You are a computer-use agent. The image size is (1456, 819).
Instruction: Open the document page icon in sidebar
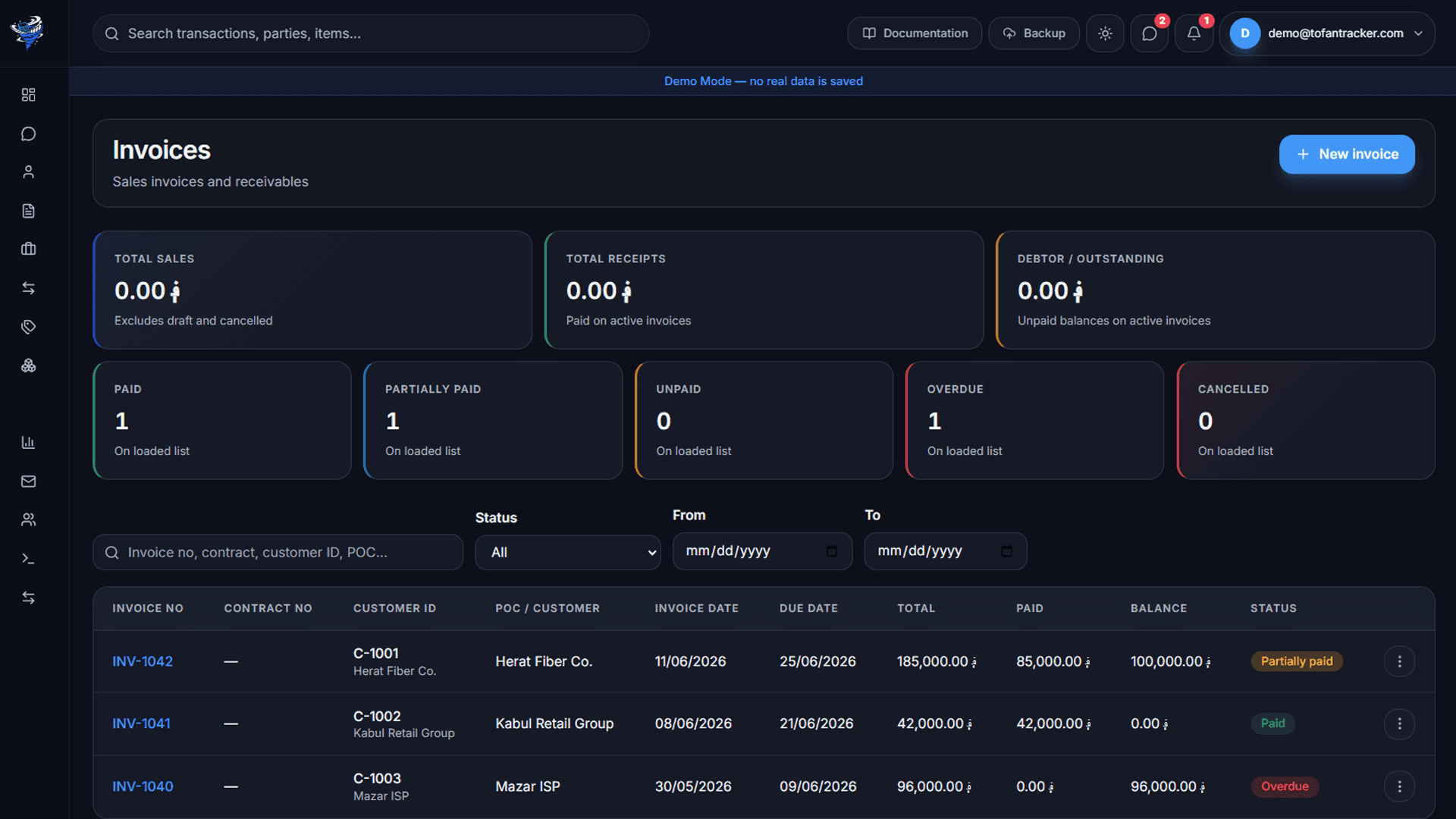pyautogui.click(x=28, y=211)
